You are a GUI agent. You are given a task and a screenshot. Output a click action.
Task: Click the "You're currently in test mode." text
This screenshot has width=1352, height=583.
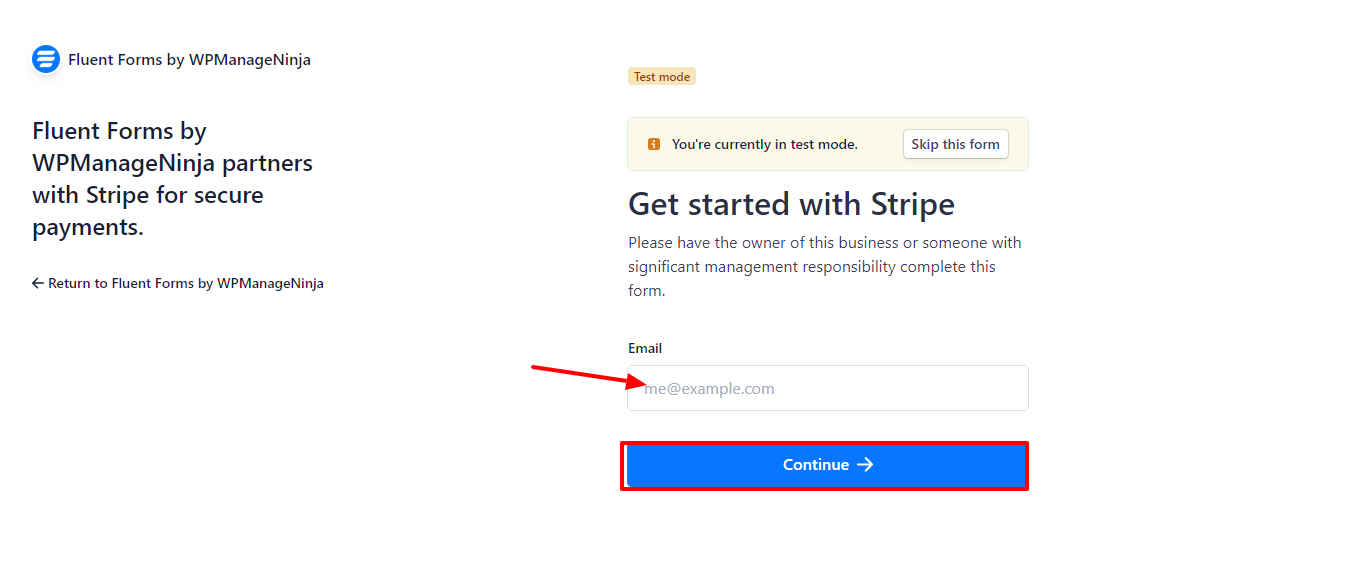tap(765, 144)
